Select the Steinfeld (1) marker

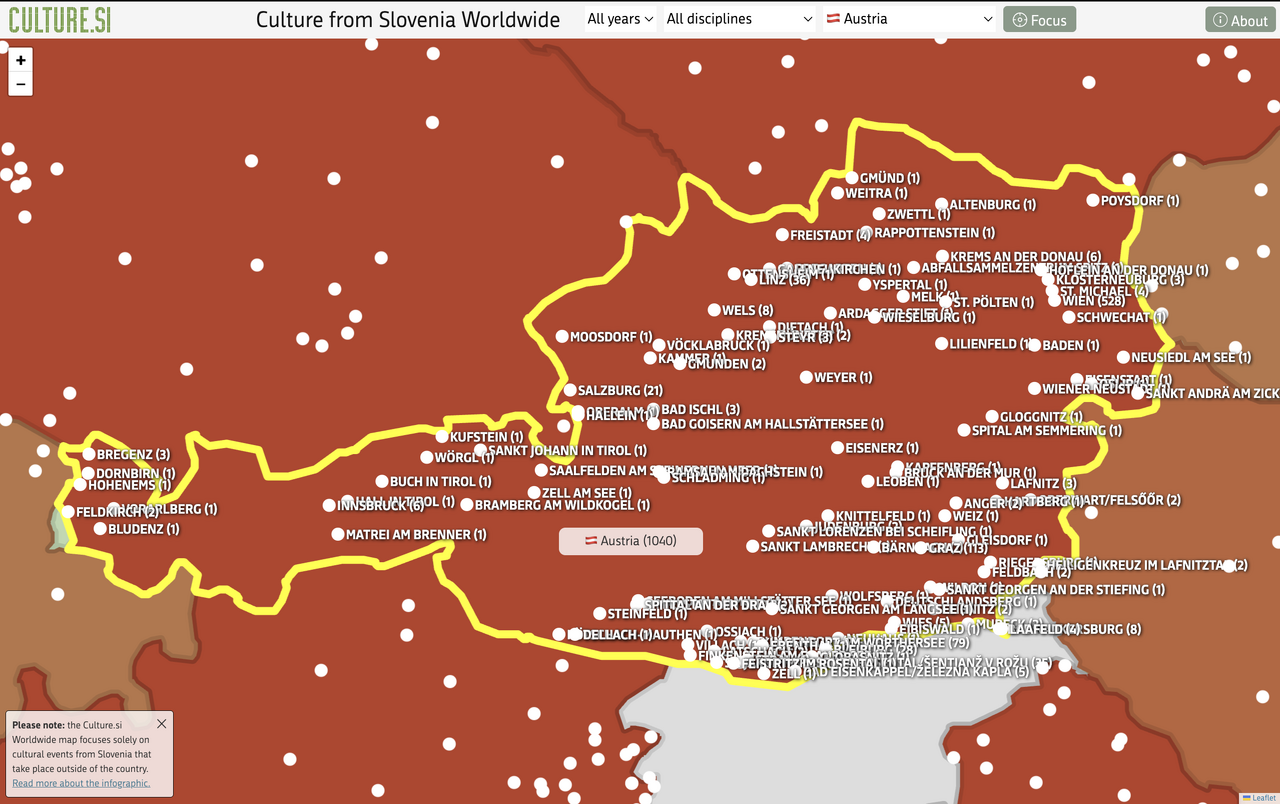click(599, 613)
